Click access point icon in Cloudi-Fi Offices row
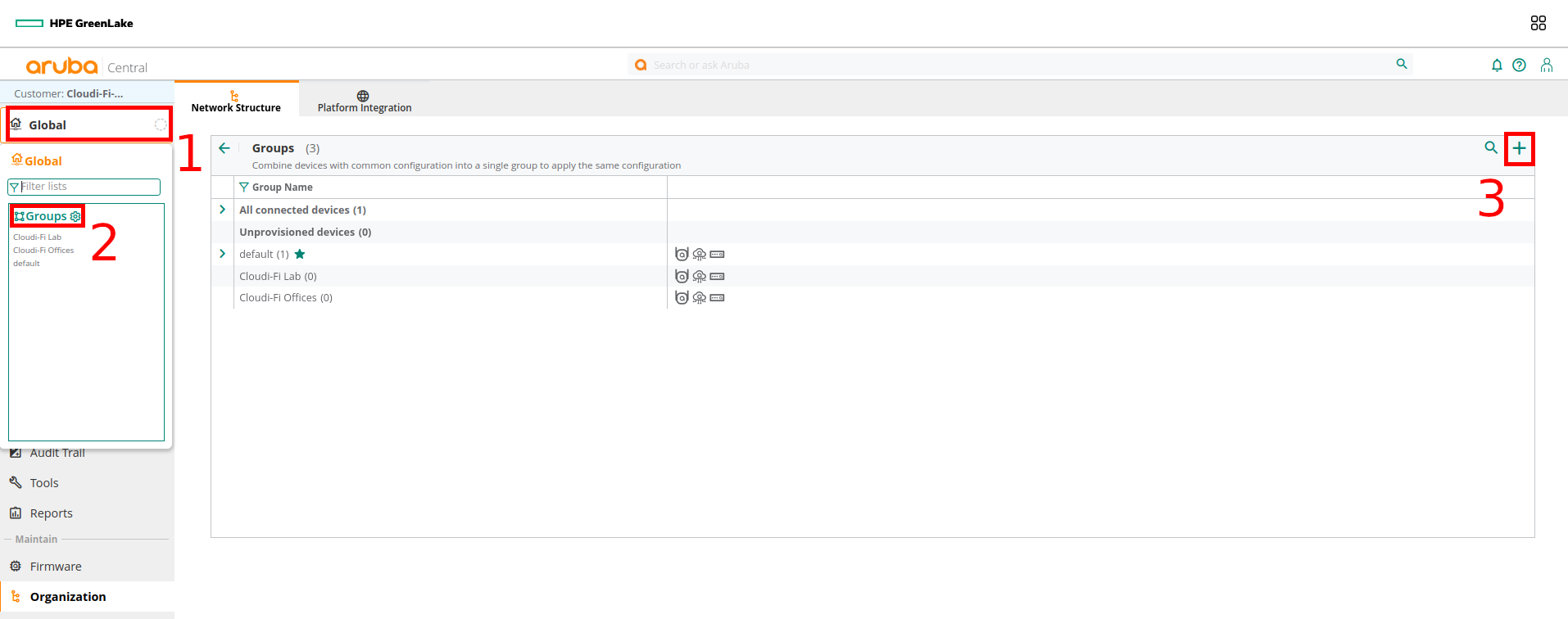This screenshot has width=1568, height=619. click(x=682, y=297)
